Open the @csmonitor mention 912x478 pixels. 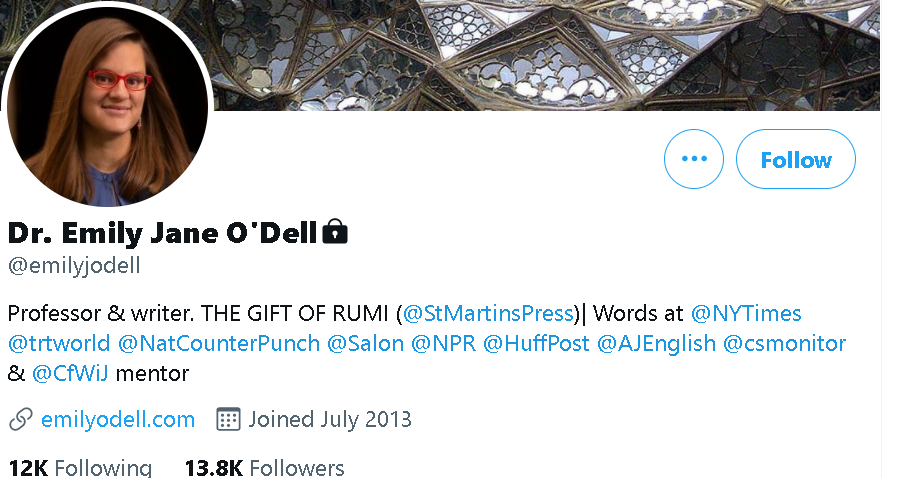784,344
